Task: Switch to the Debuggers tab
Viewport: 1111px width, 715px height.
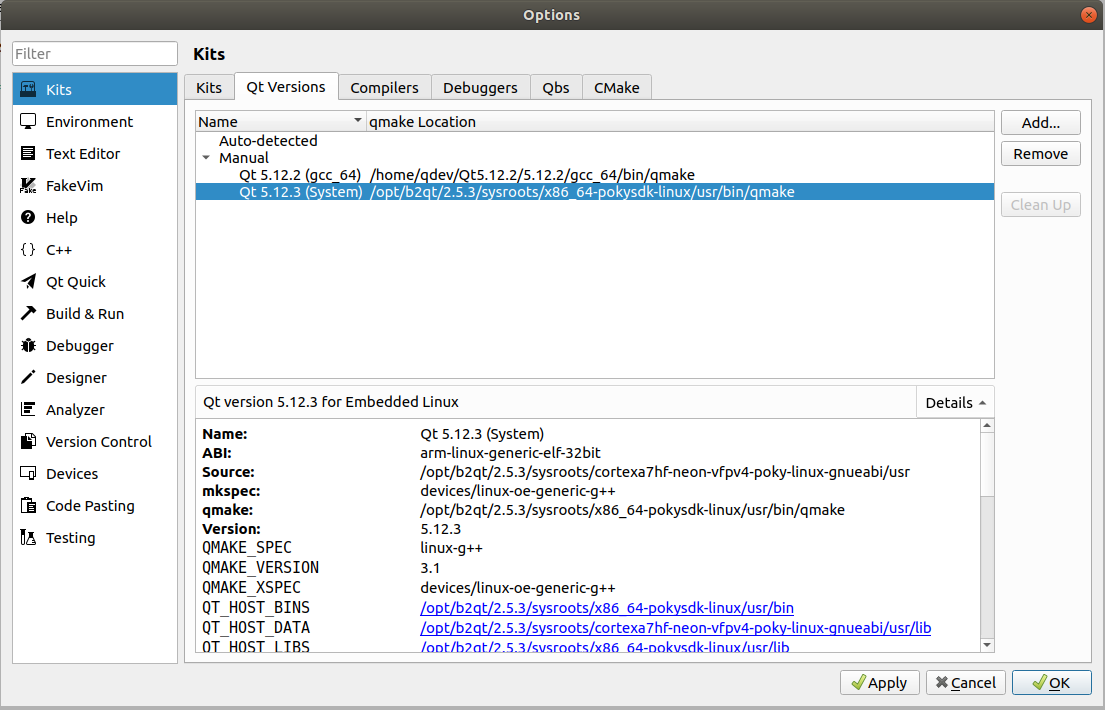Action: 480,87
